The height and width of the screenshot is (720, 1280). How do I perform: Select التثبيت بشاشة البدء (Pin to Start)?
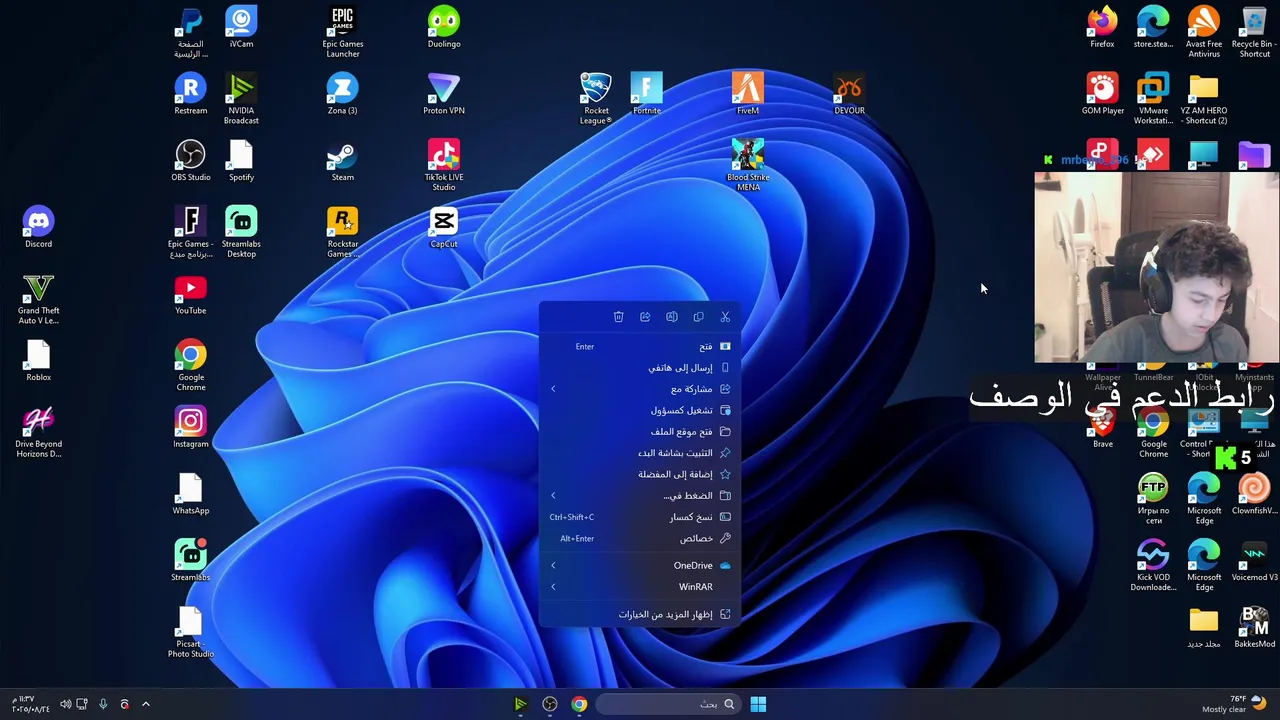tap(640, 453)
